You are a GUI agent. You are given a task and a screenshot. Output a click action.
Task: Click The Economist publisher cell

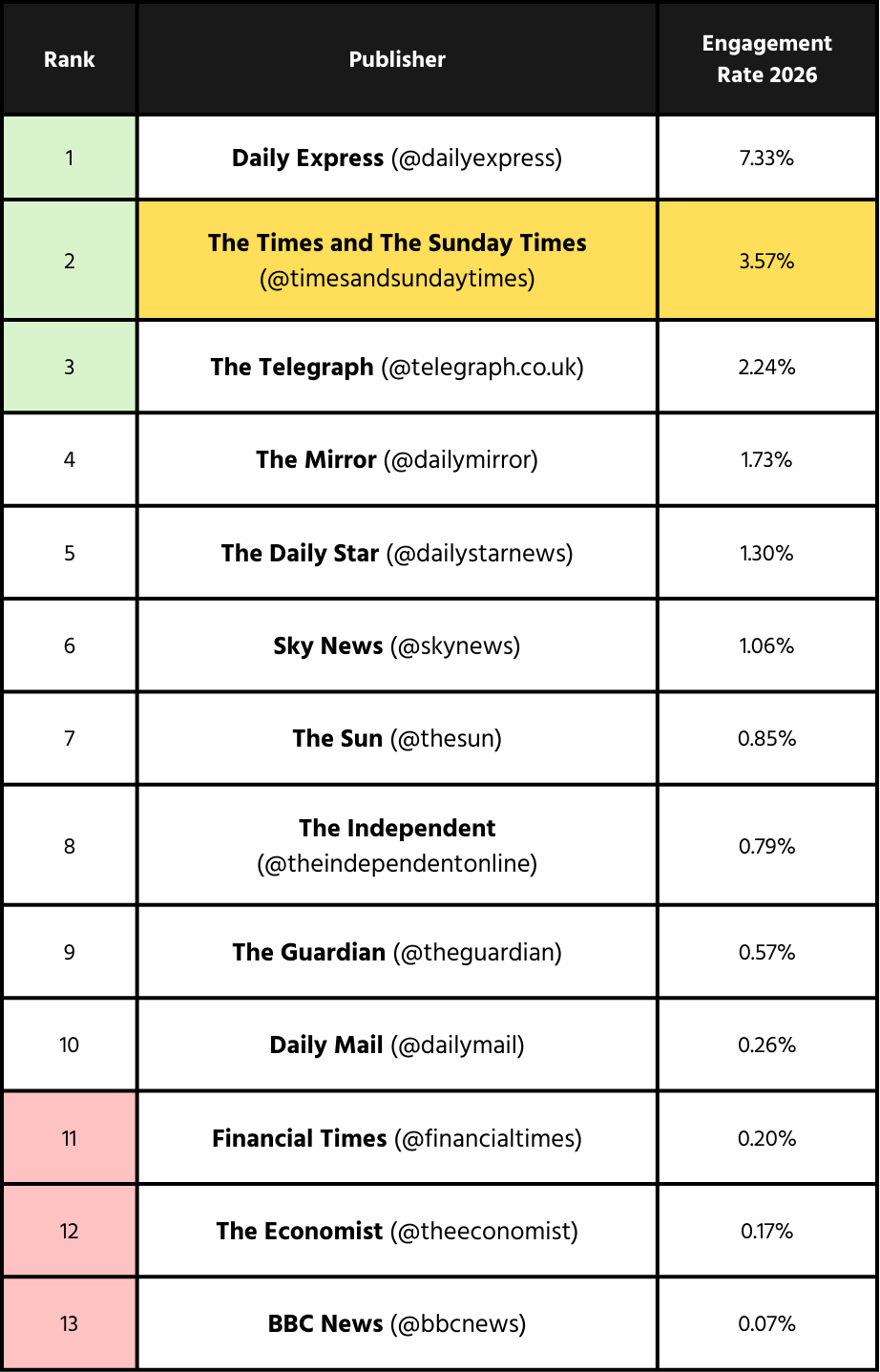pos(397,1231)
